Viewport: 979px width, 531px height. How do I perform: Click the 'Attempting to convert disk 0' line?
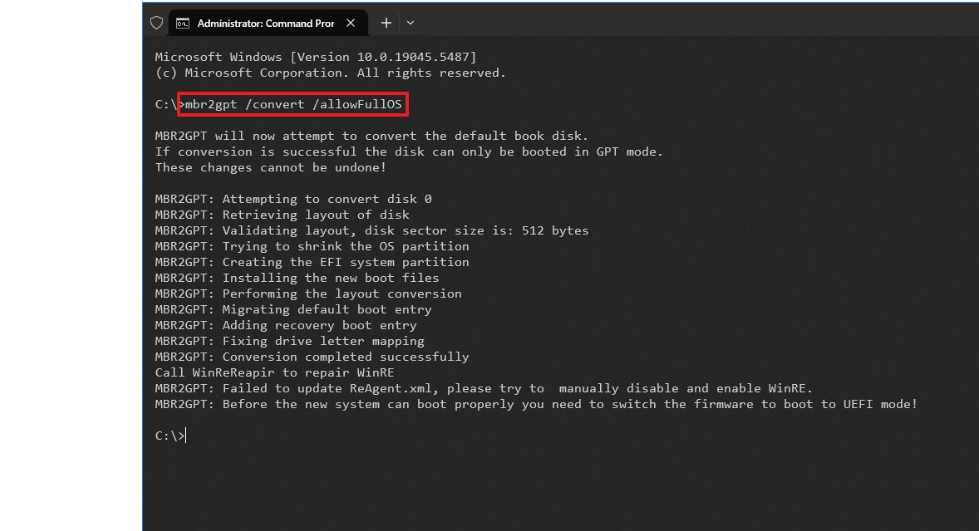293,199
